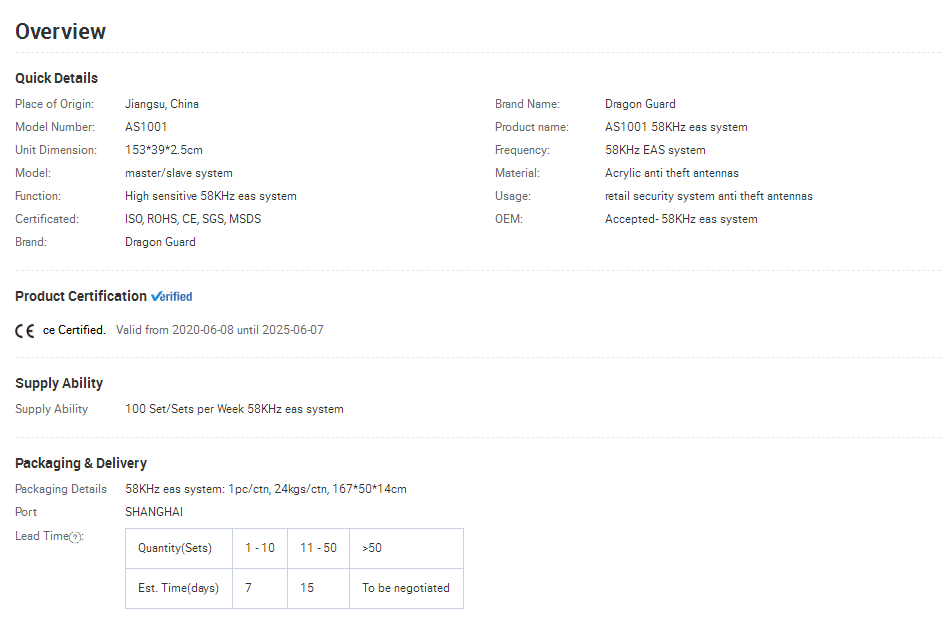Screen dimensions: 945x628
Task: Click the Certificated value listing ISO, ROHS
Action: coord(193,219)
